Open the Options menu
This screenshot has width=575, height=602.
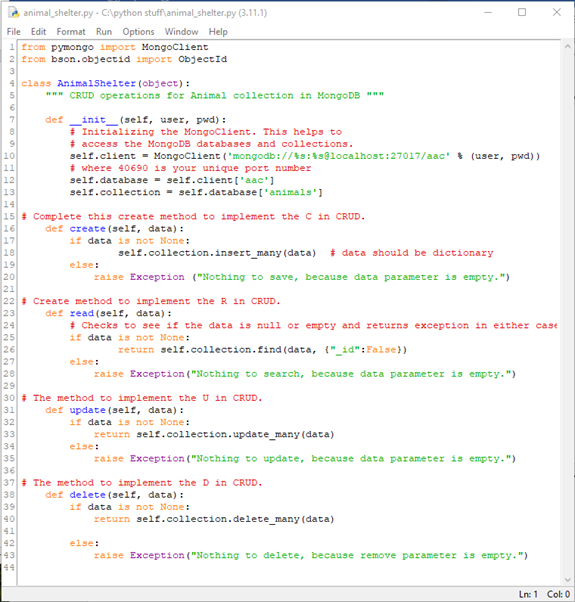tap(138, 32)
